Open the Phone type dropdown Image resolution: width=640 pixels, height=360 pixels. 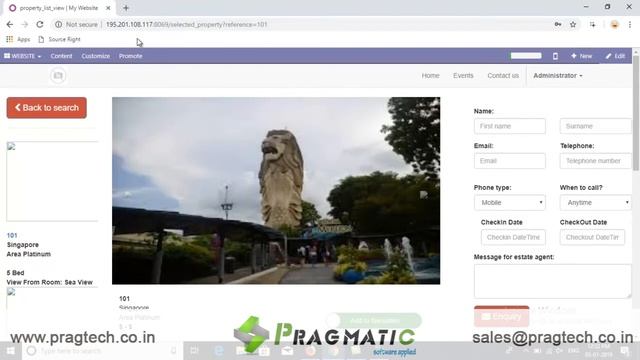pos(509,202)
